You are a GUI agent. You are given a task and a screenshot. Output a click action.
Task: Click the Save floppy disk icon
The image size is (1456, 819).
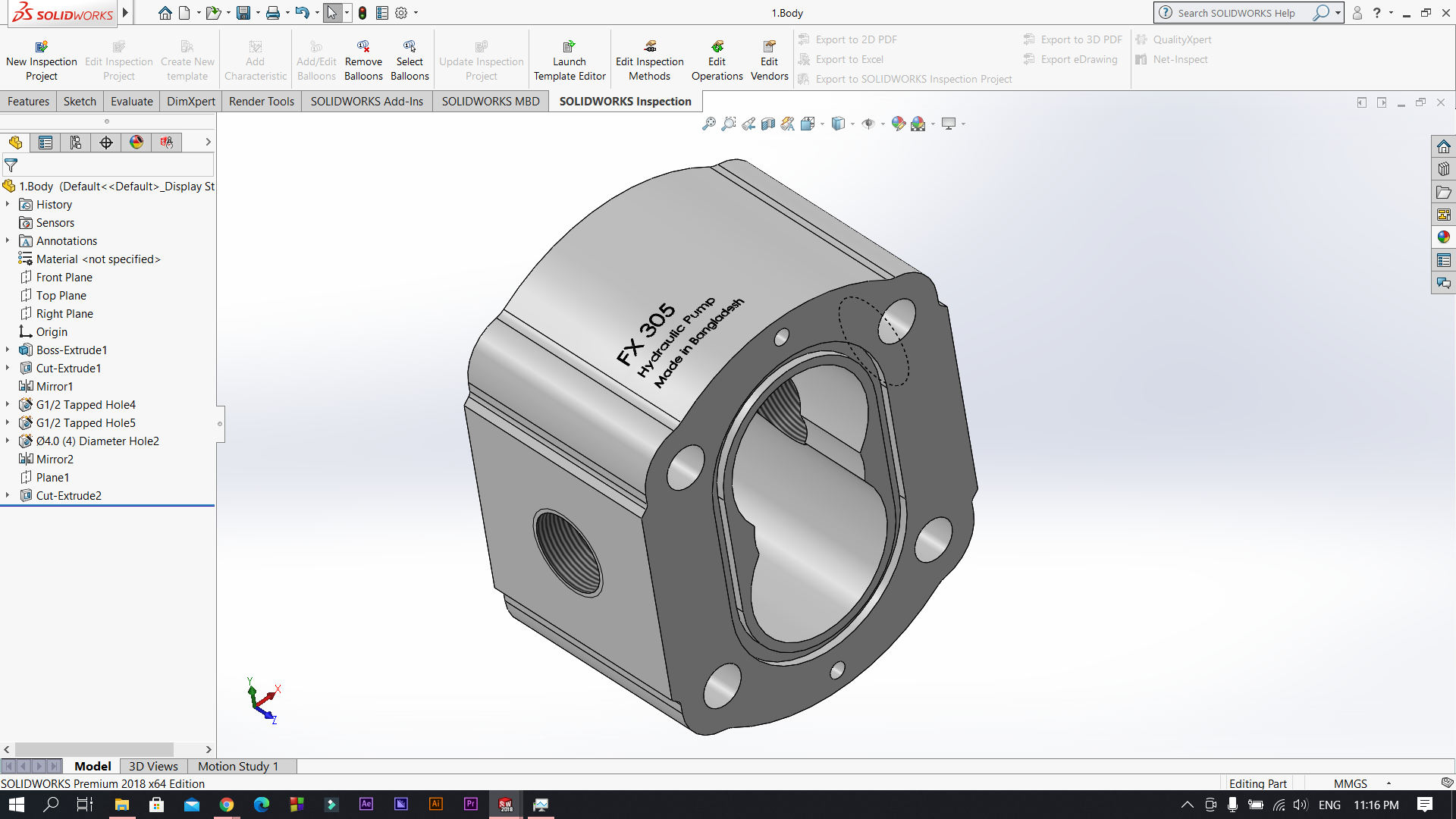(243, 13)
